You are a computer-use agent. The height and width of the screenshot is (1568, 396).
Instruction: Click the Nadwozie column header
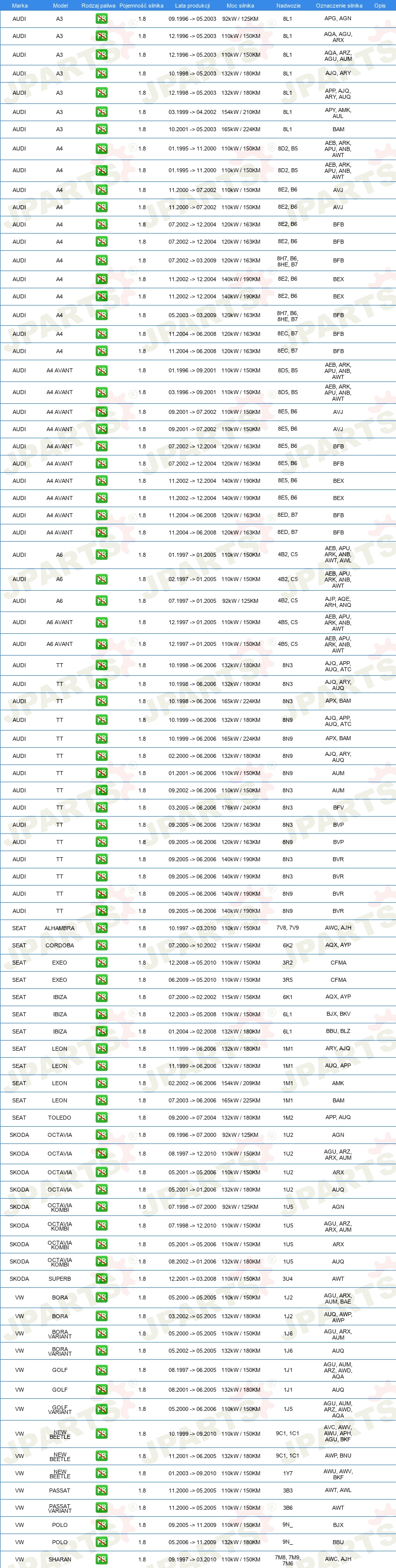tap(288, 6)
